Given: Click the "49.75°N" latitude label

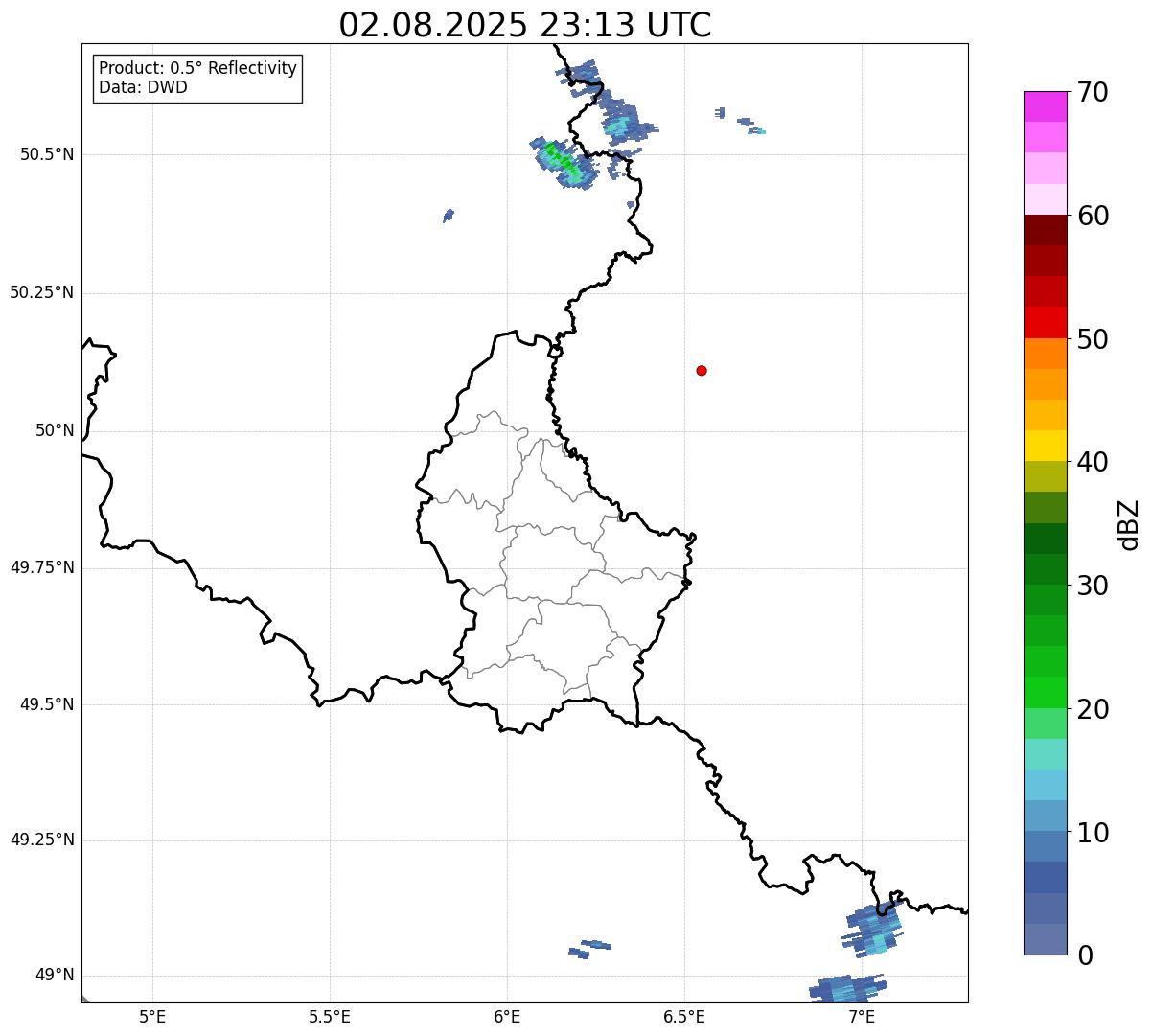Looking at the screenshot, I should (42, 567).
